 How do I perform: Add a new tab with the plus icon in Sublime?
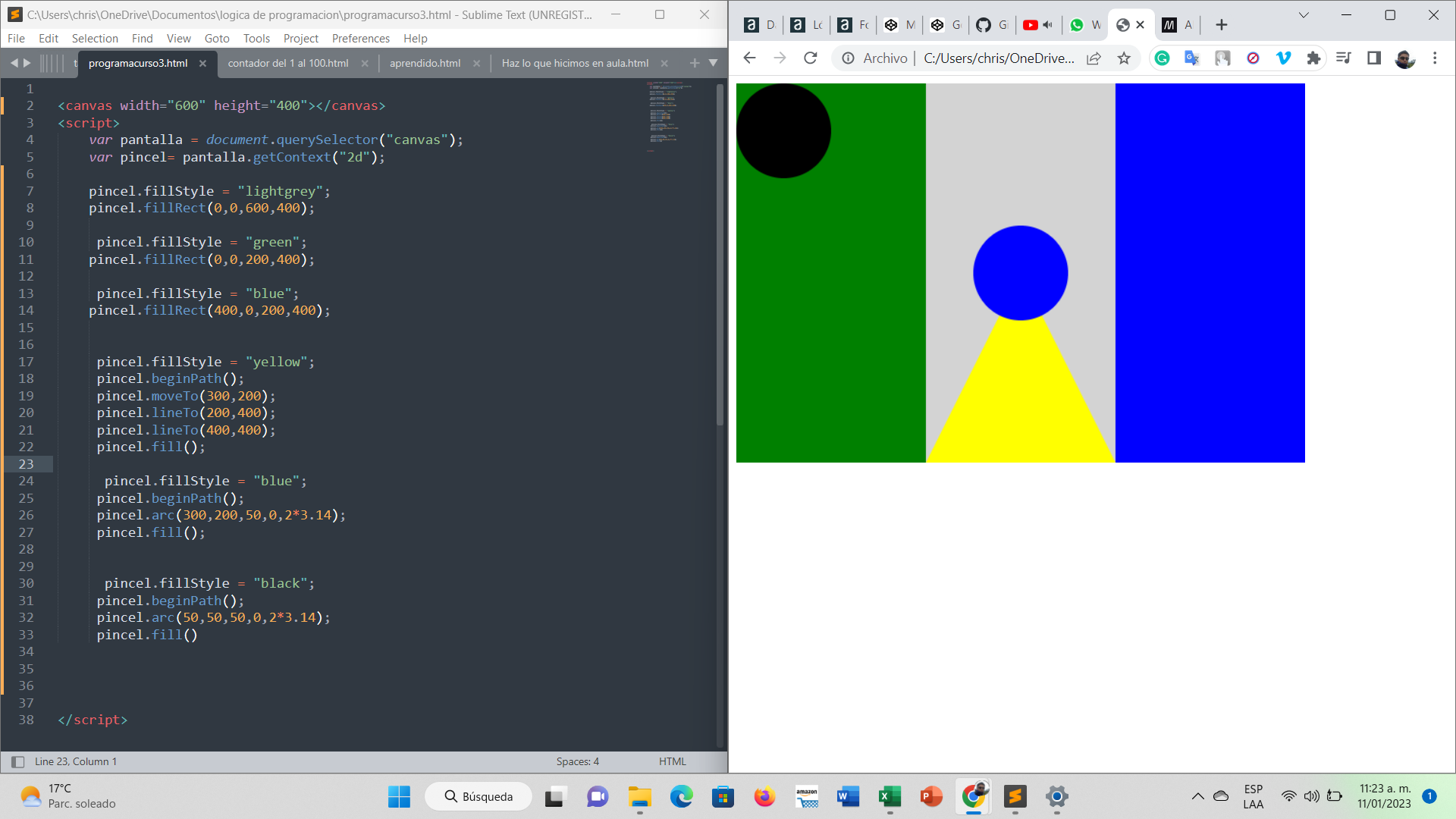[695, 63]
